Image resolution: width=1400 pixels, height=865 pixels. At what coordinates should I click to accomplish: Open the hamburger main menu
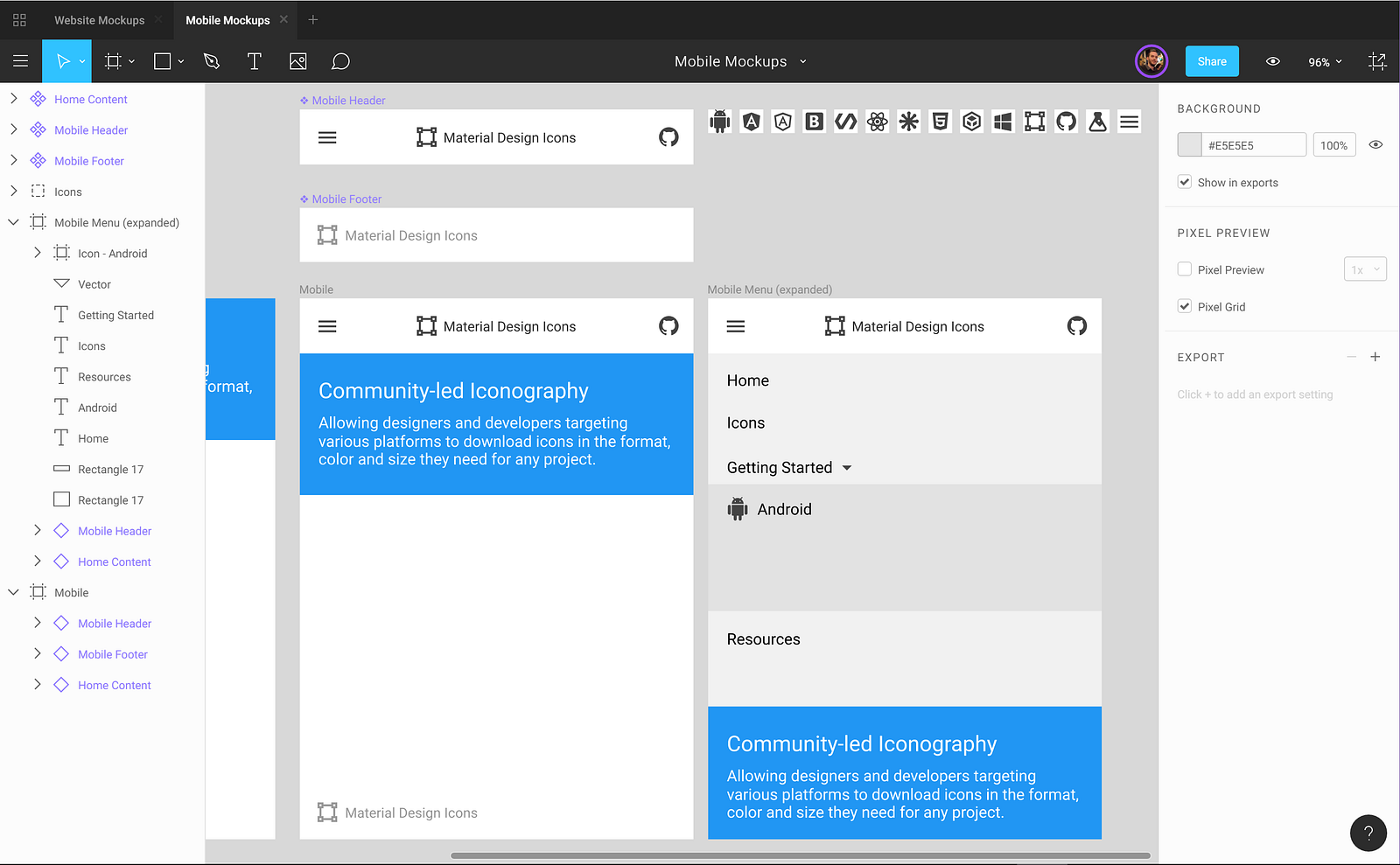click(x=21, y=61)
